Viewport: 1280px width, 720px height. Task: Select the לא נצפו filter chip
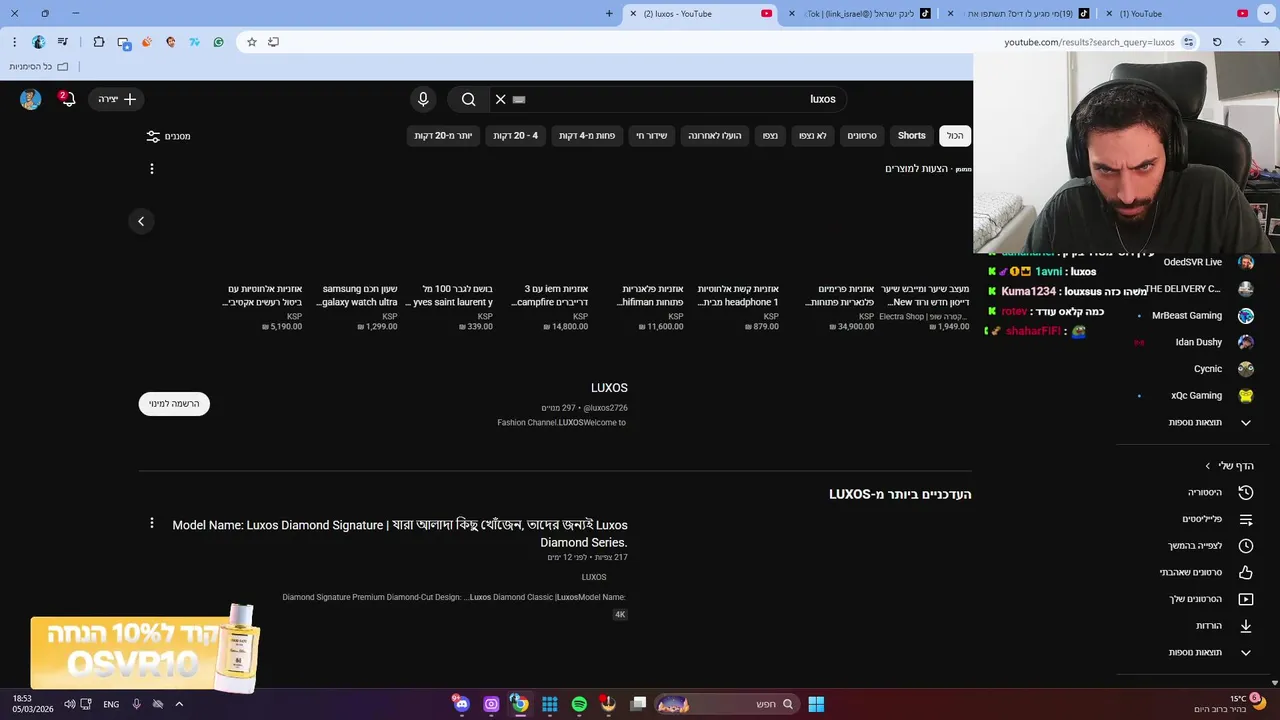813,136
